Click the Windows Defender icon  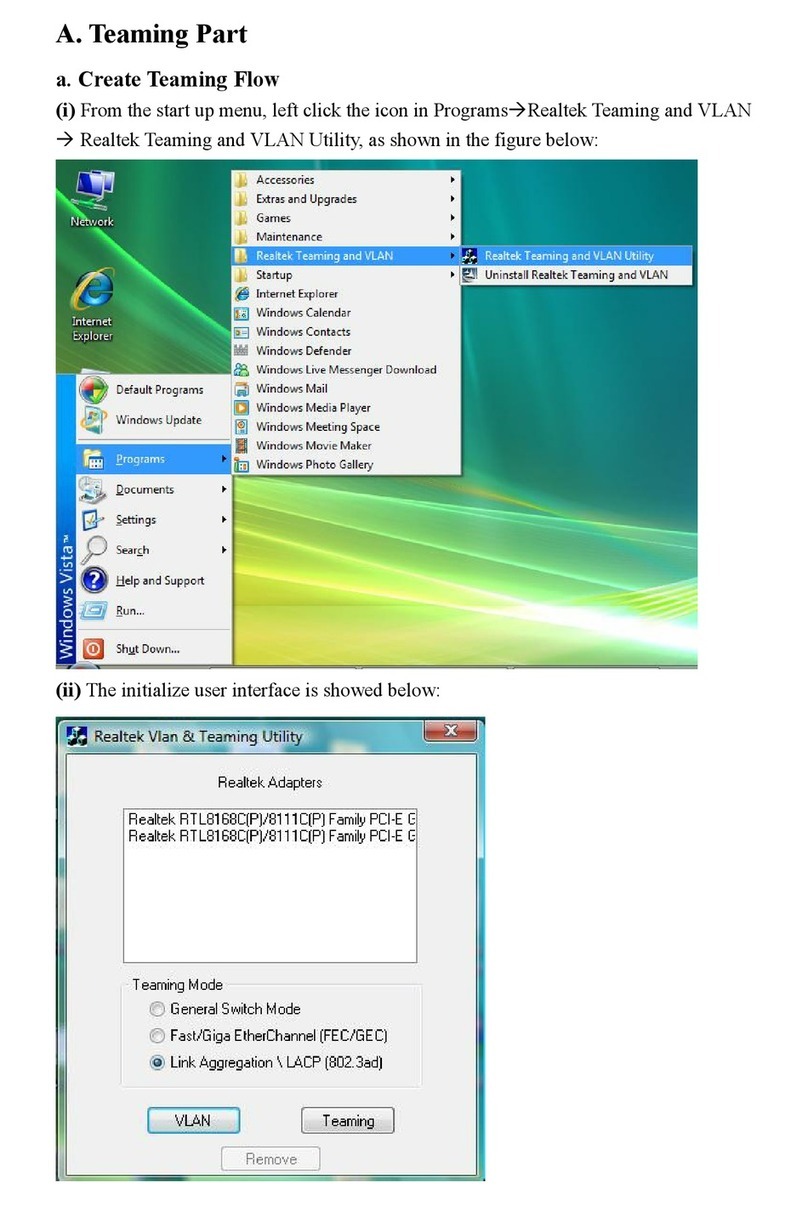coord(241,351)
